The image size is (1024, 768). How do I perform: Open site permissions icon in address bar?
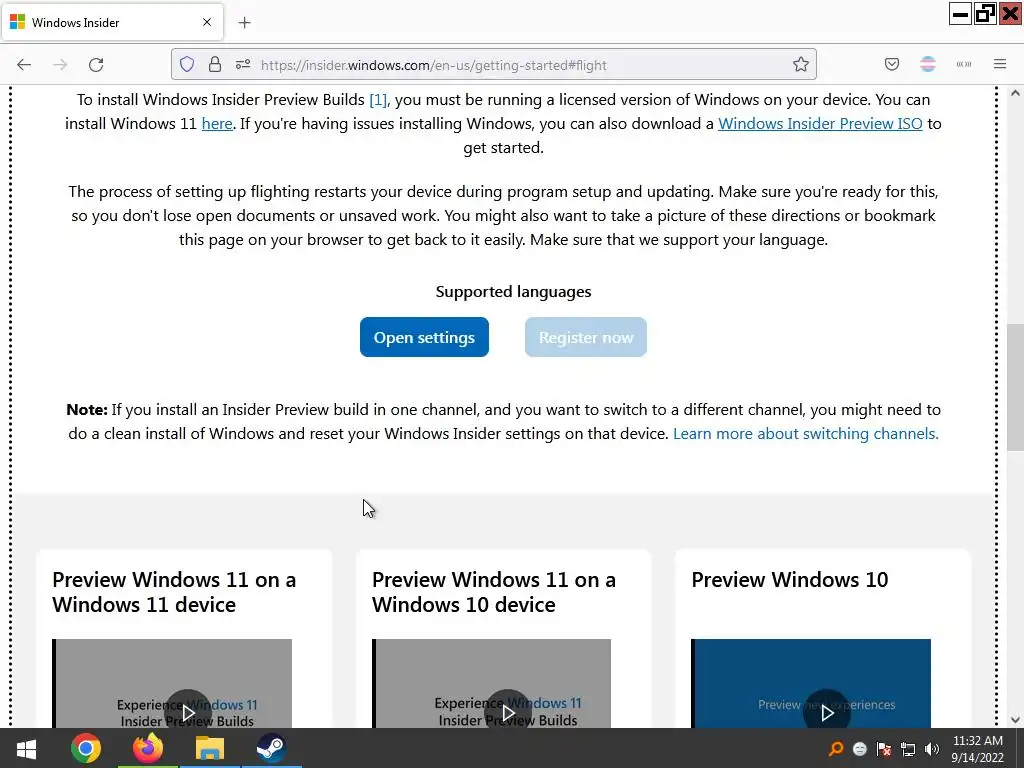point(243,65)
